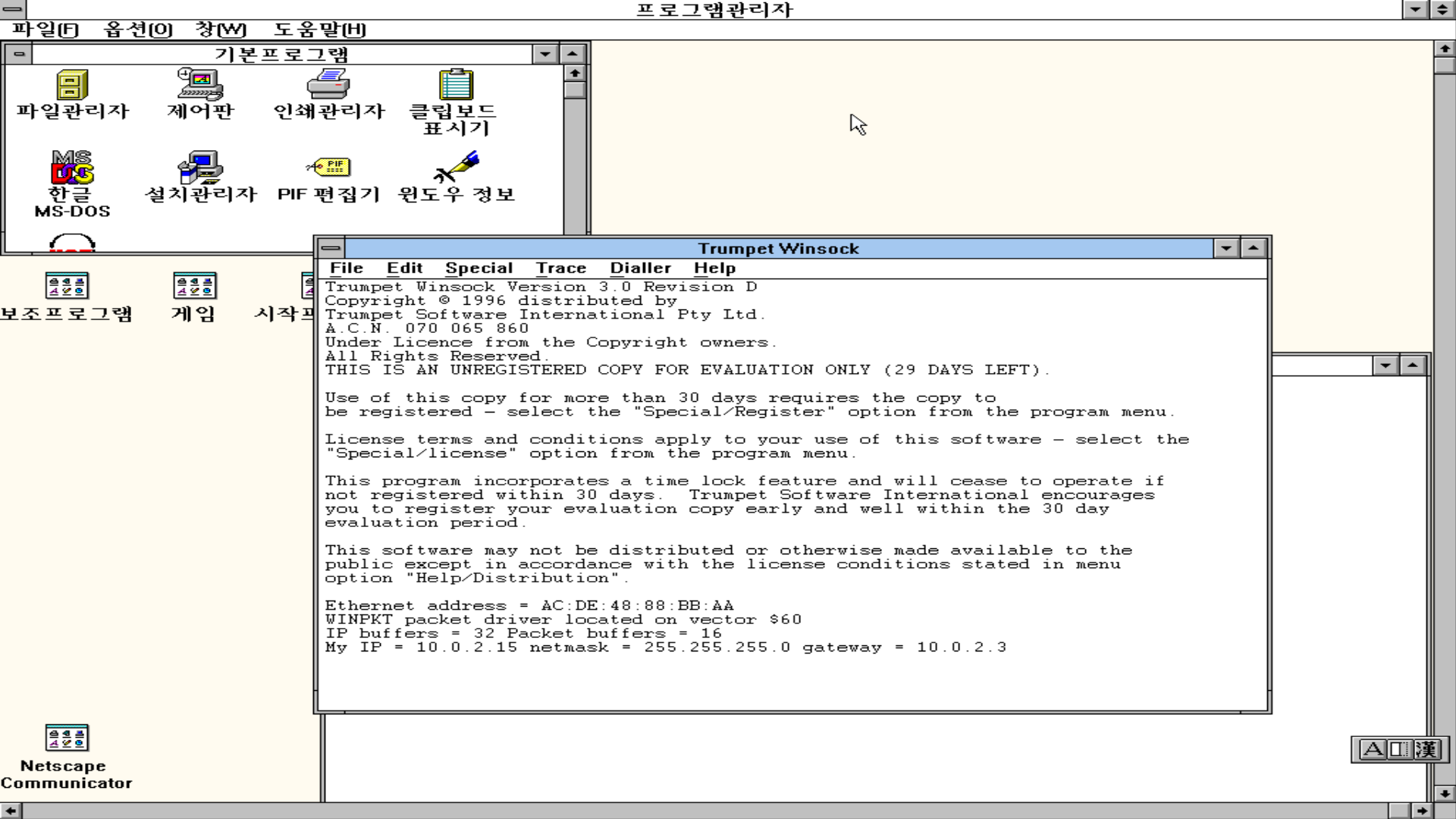Select the 게임 program group icon

(x=195, y=286)
